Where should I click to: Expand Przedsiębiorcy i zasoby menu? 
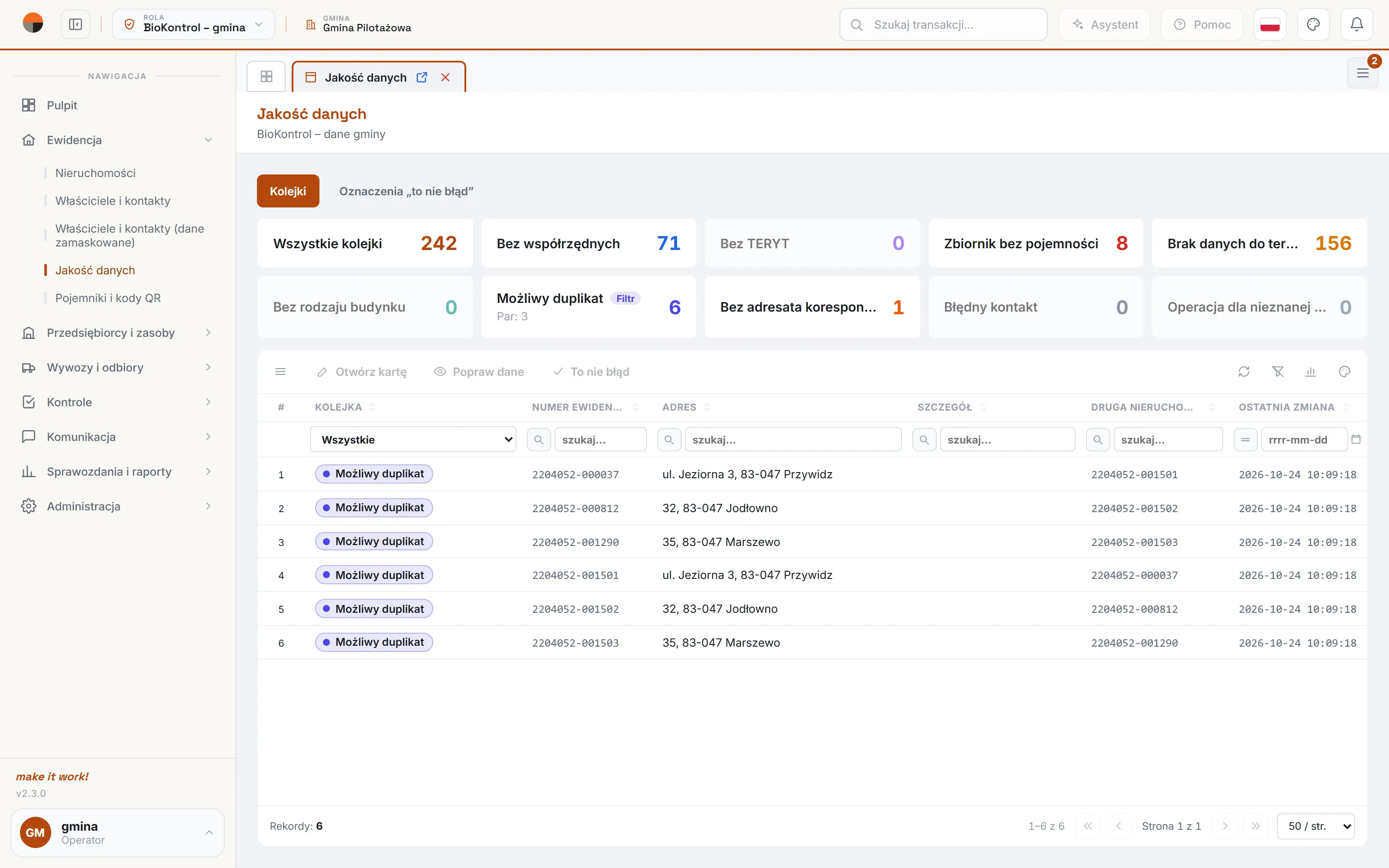(x=117, y=332)
